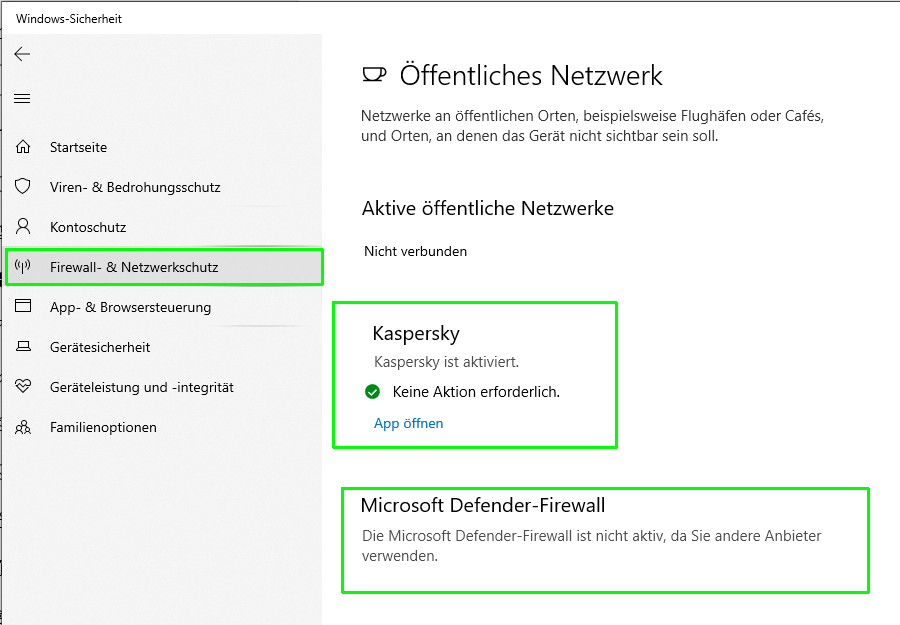Click the Firewall- & Netzwerkschutz antenna icon
Screen dimensions: 900x625
[23, 267]
